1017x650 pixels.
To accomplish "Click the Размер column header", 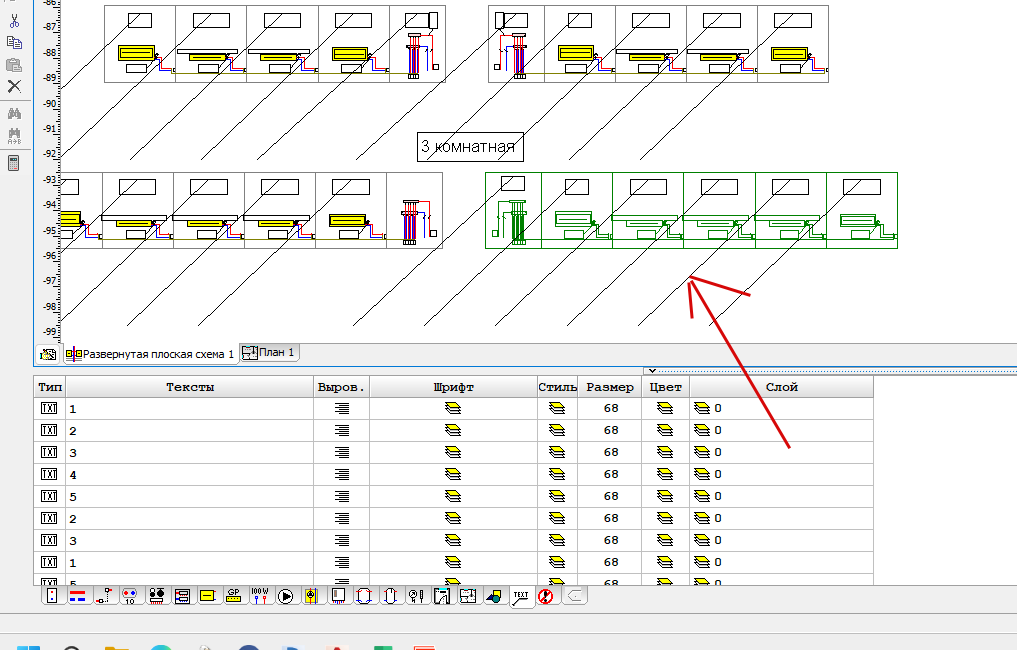I will [610, 387].
